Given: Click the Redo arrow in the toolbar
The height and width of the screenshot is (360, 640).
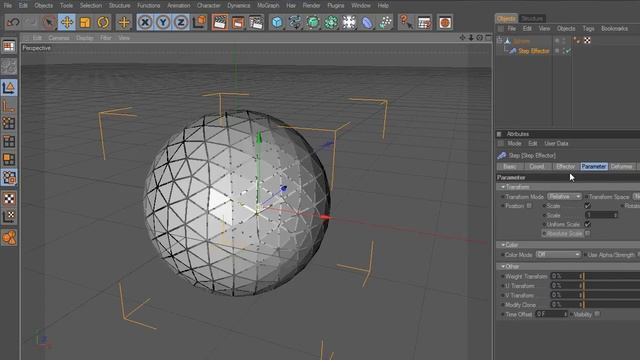Looking at the screenshot, I should [x=31, y=22].
